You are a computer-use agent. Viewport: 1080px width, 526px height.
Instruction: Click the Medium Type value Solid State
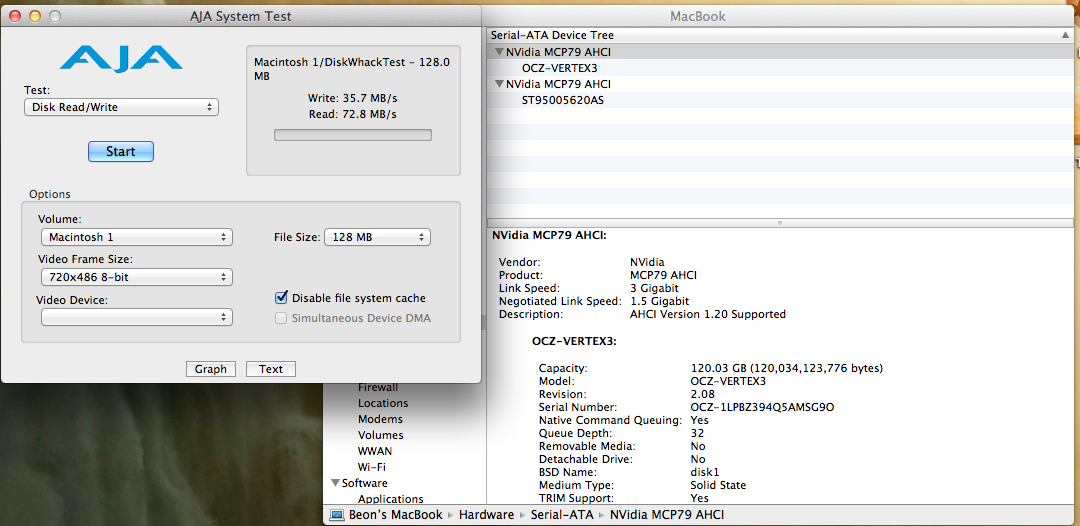(720, 485)
